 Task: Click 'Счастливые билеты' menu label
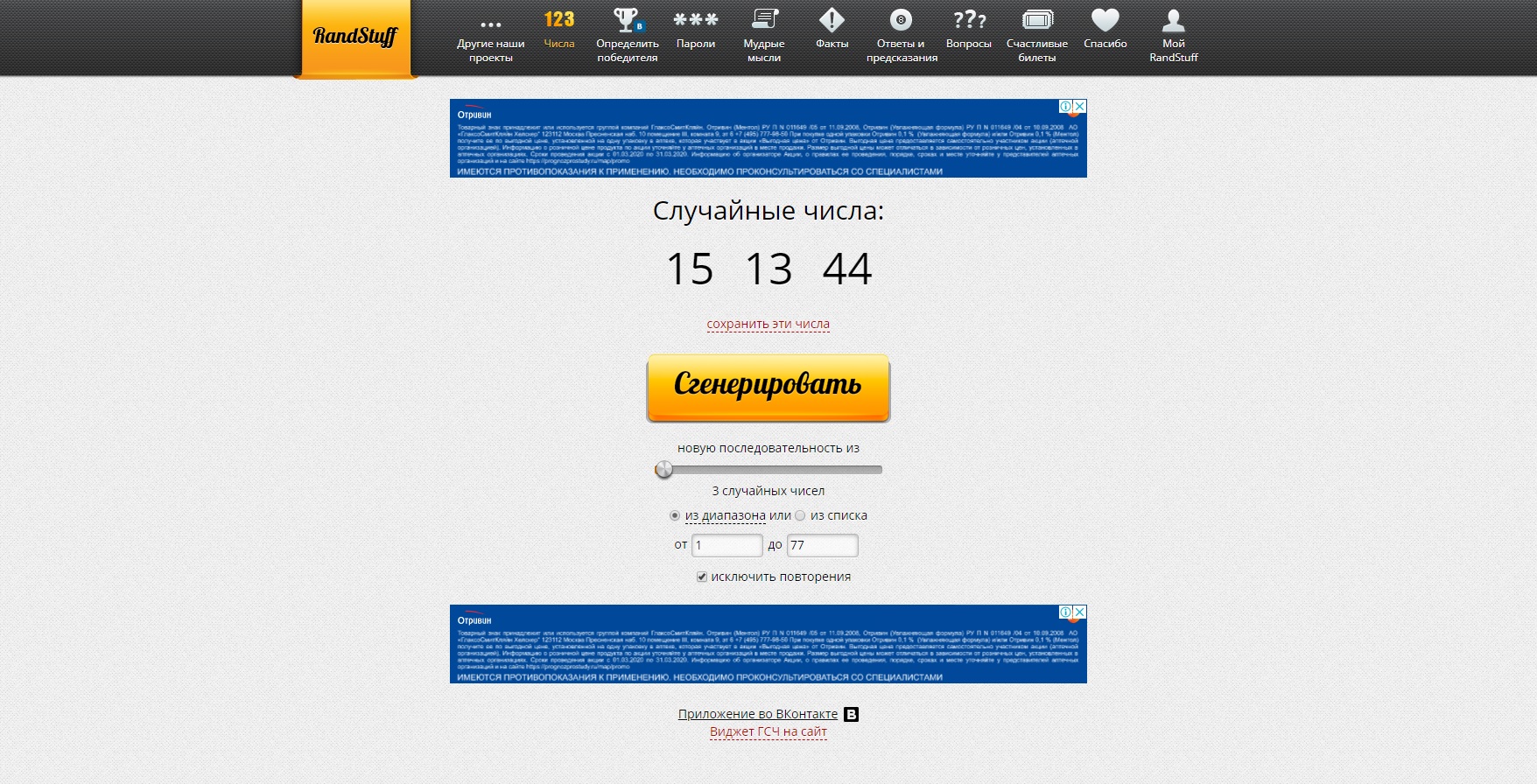click(1037, 51)
